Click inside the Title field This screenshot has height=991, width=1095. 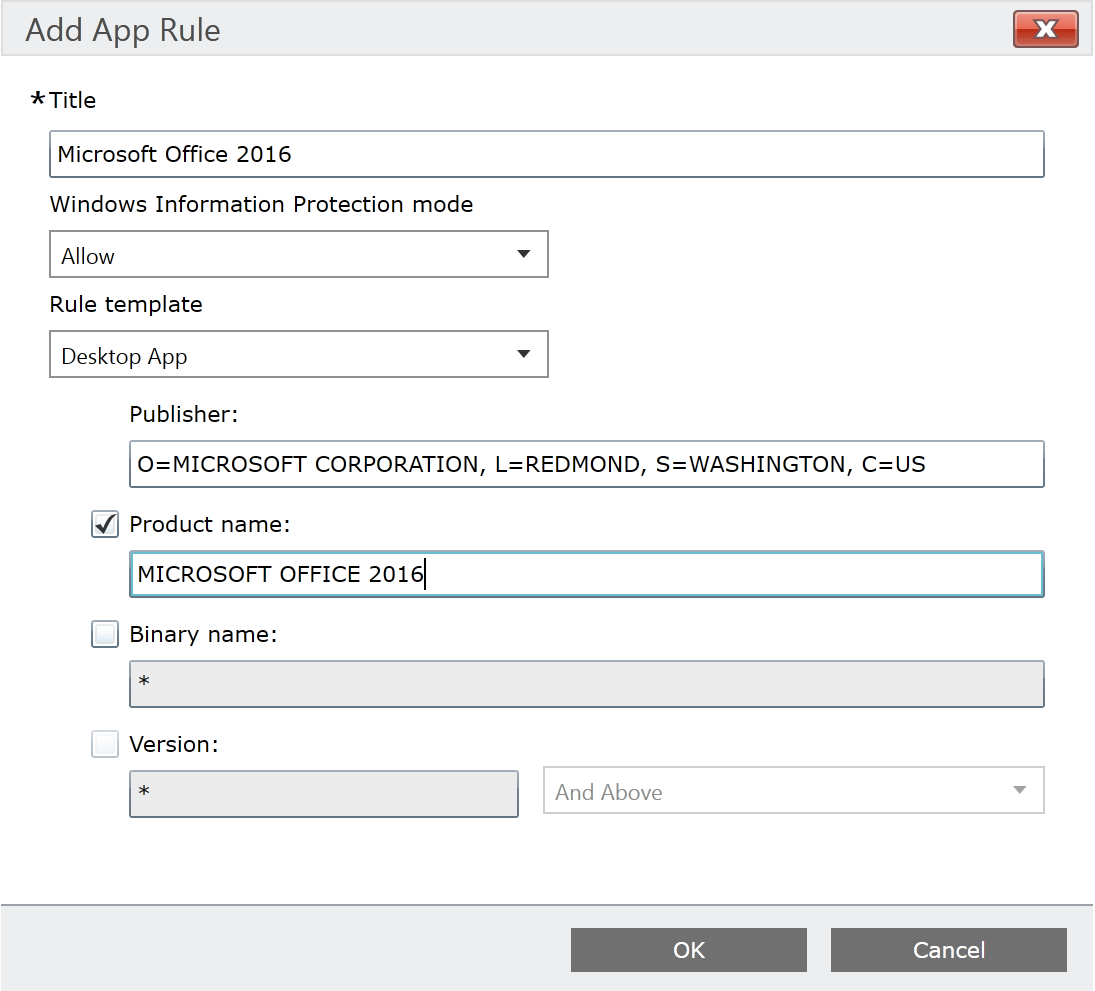(546, 154)
